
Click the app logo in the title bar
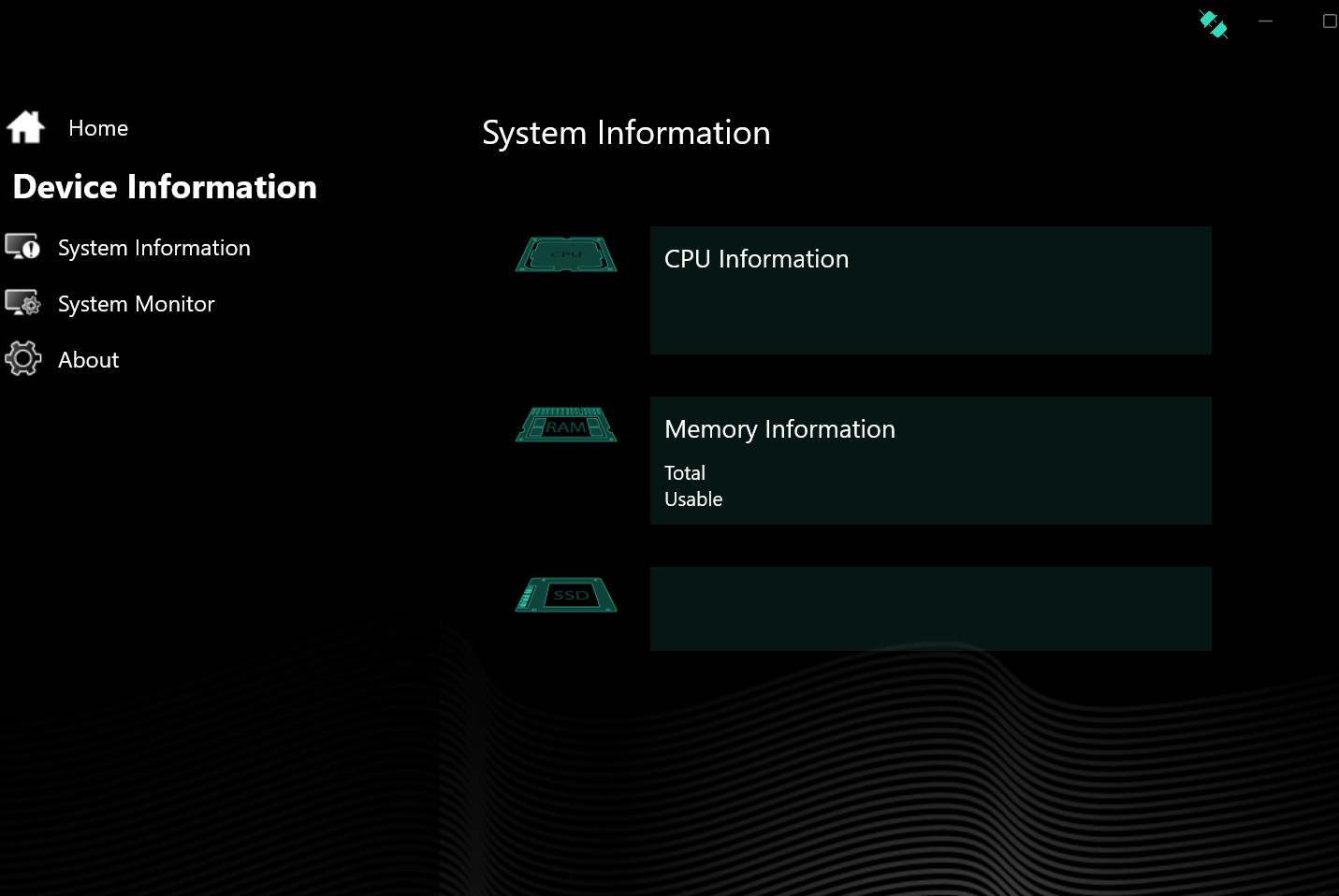[x=1213, y=24]
